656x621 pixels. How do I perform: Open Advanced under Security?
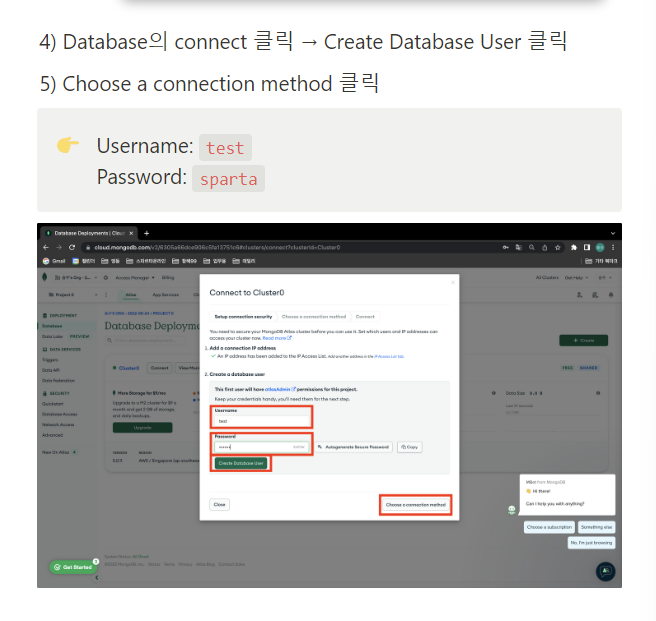pyautogui.click(x=52, y=435)
